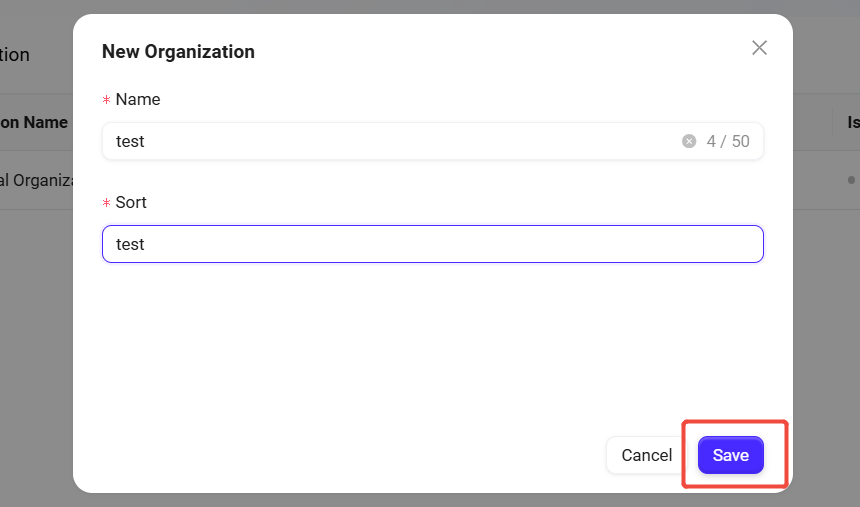The height and width of the screenshot is (507, 860).
Task: Click the partially visible page title behind dialog
Action: point(15,55)
